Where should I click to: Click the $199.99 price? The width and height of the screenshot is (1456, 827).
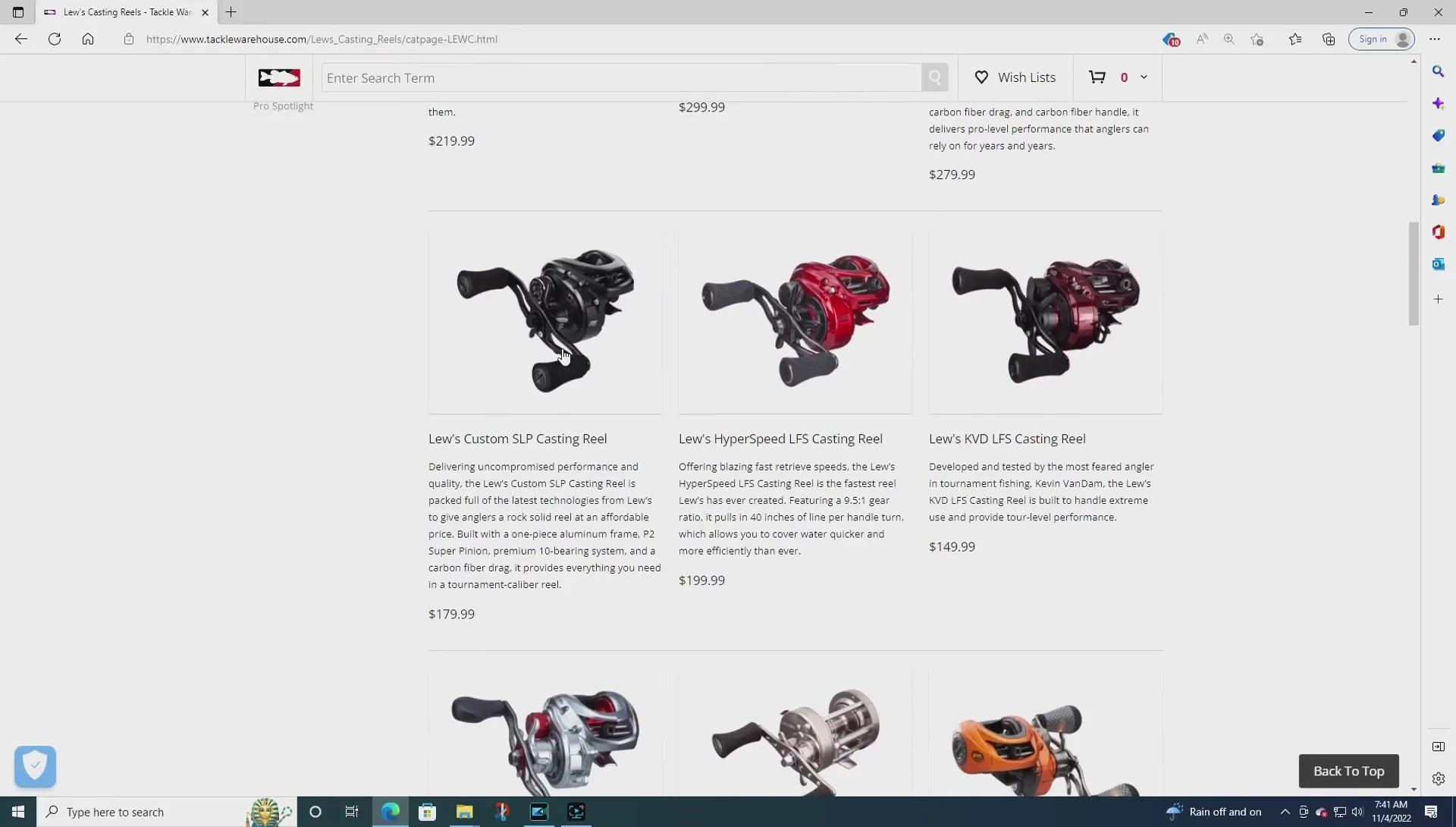(701, 580)
